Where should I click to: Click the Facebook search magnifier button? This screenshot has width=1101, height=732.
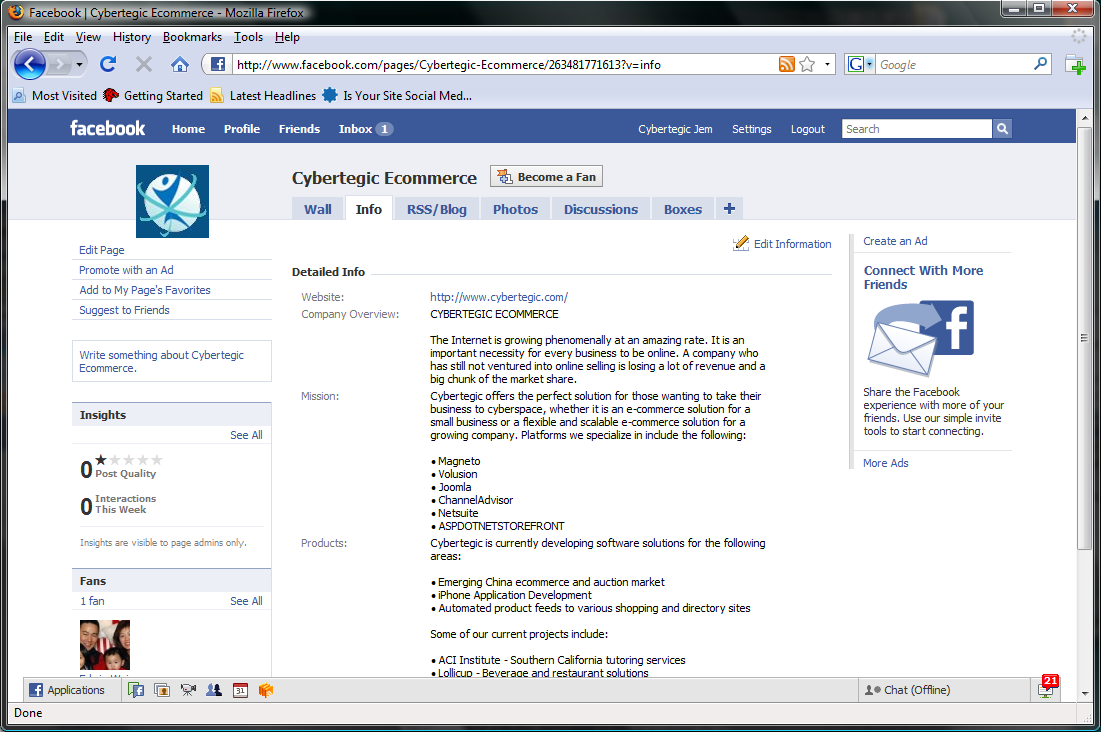coord(1002,129)
